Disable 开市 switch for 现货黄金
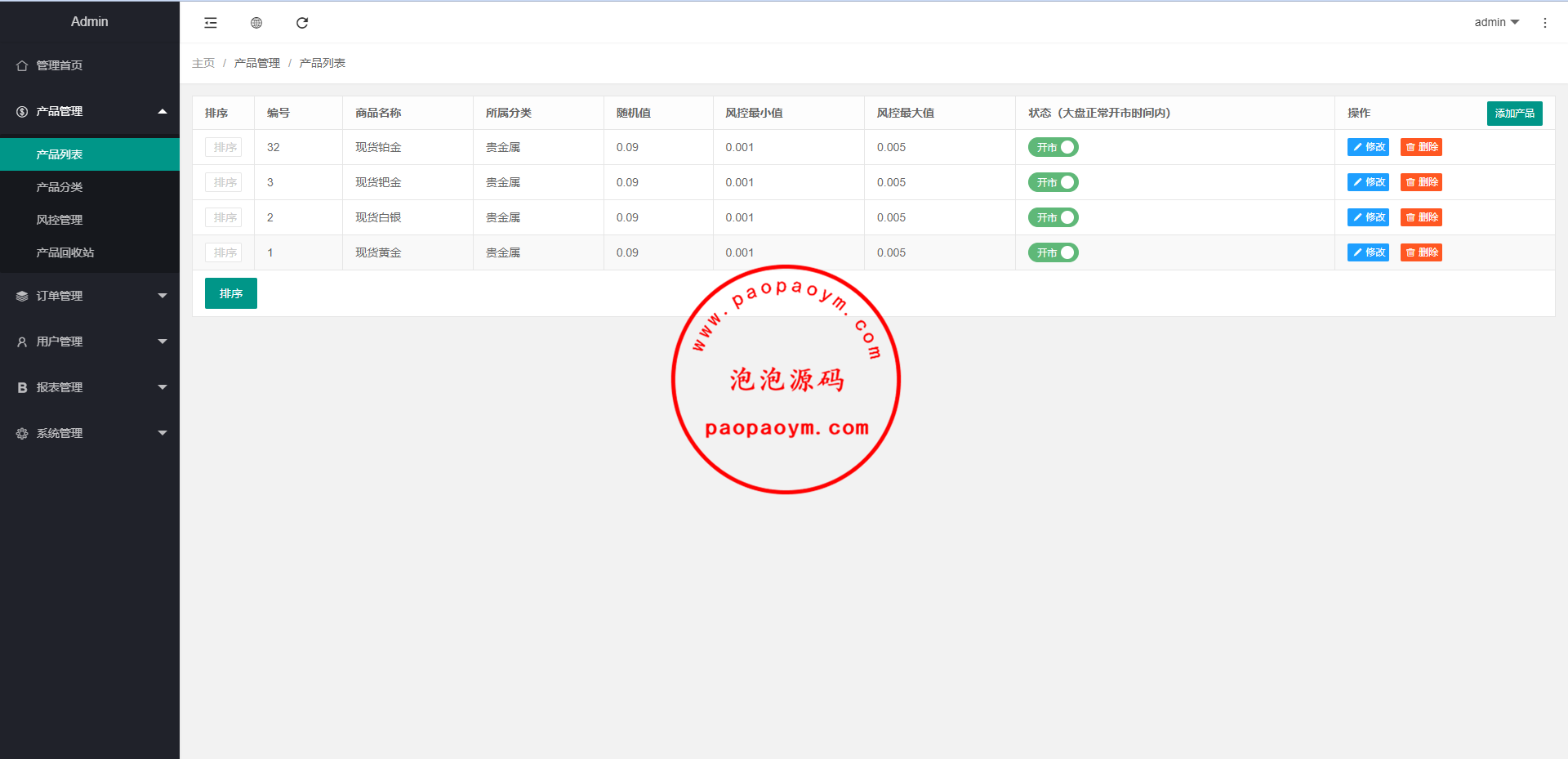This screenshot has height=759, width=1568. [x=1053, y=252]
